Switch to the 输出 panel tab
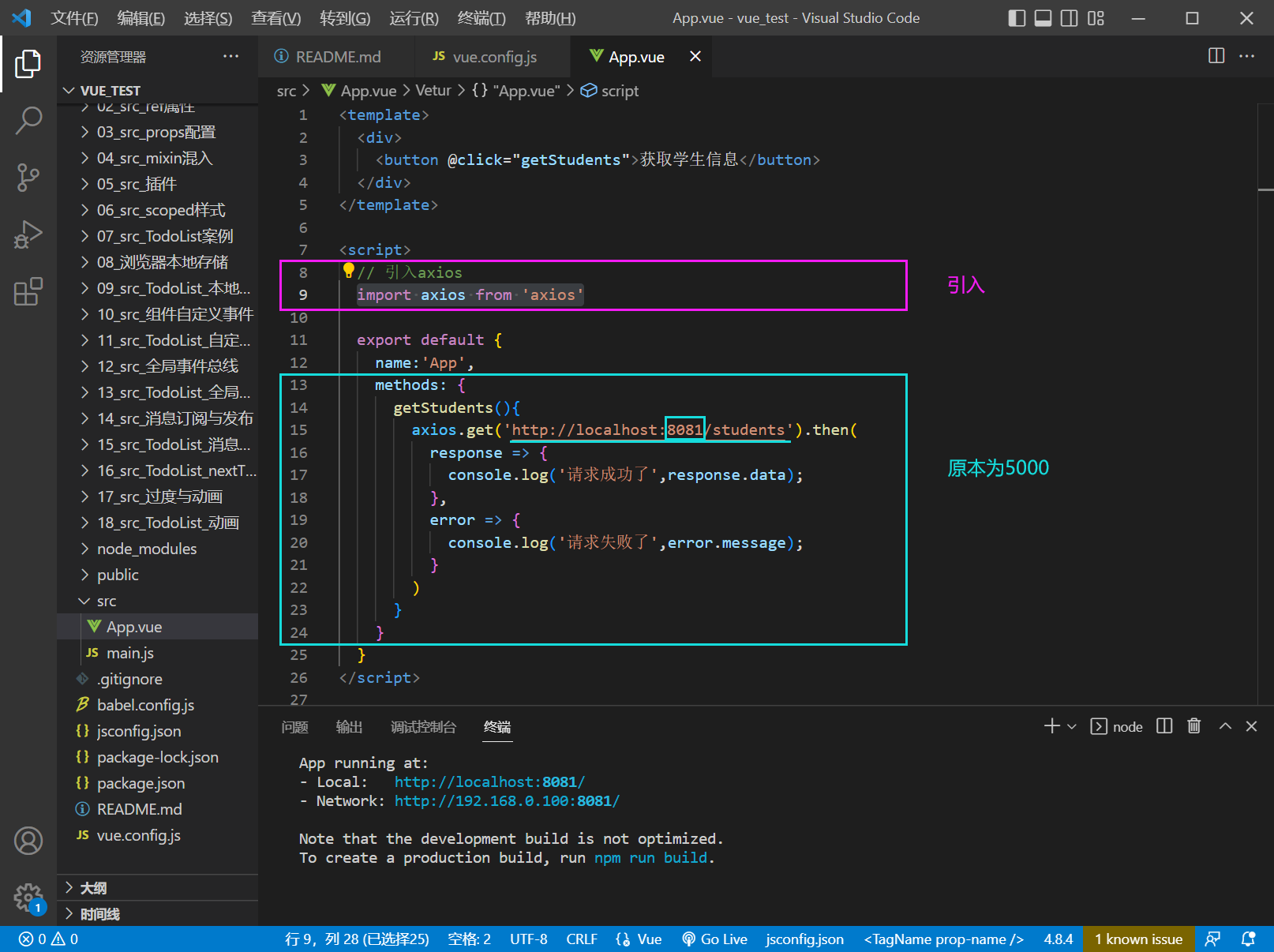 (349, 727)
